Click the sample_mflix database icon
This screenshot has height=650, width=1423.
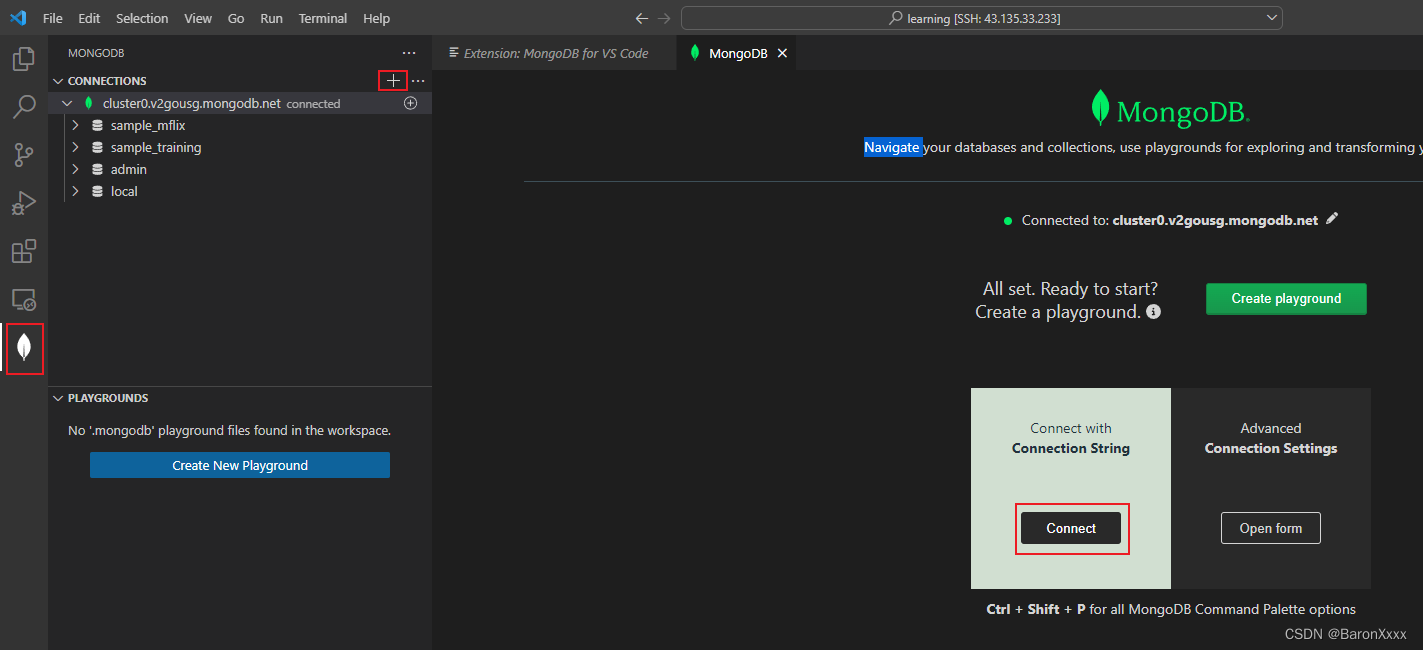(97, 126)
